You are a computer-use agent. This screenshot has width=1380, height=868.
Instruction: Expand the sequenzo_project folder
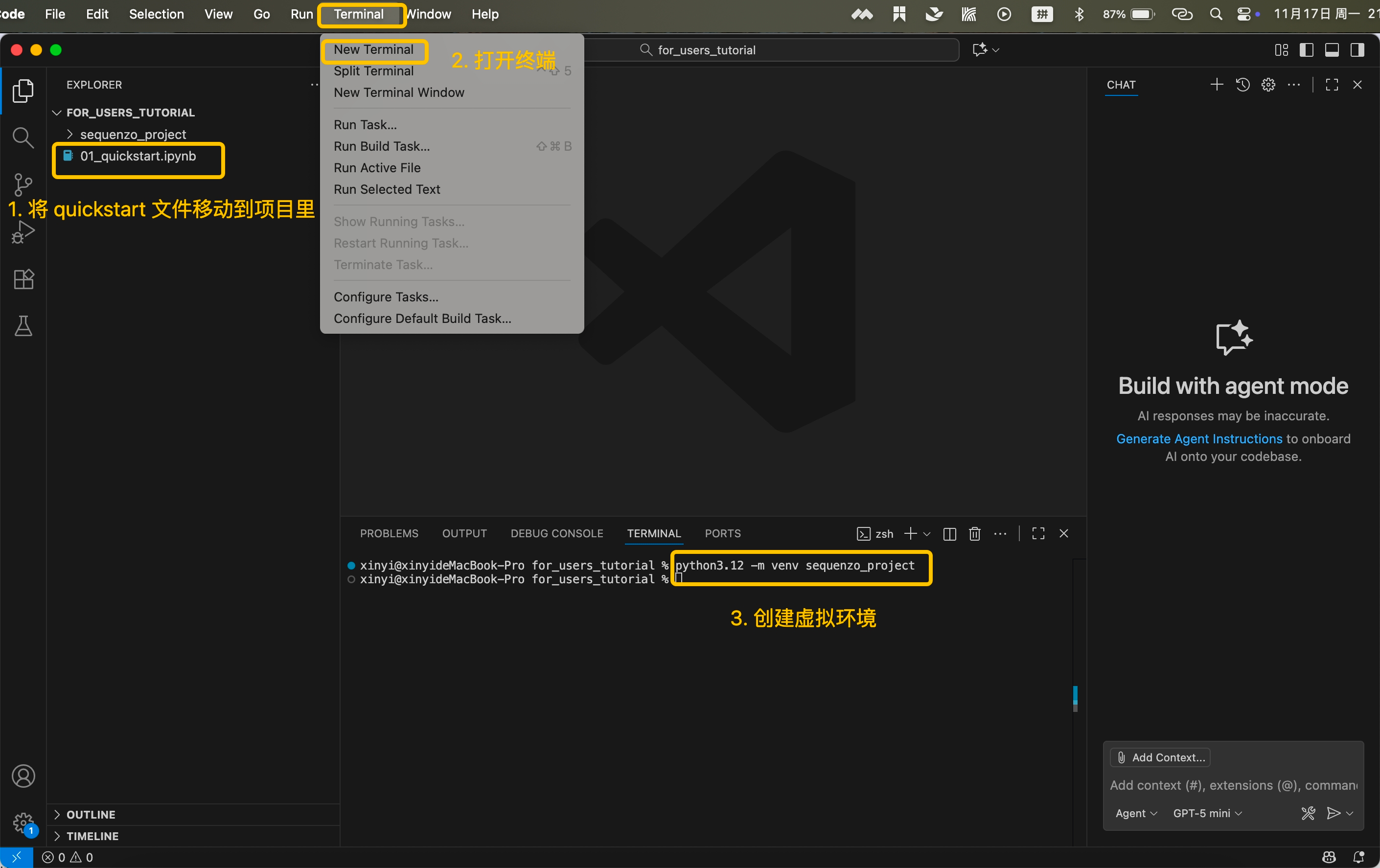click(x=133, y=135)
